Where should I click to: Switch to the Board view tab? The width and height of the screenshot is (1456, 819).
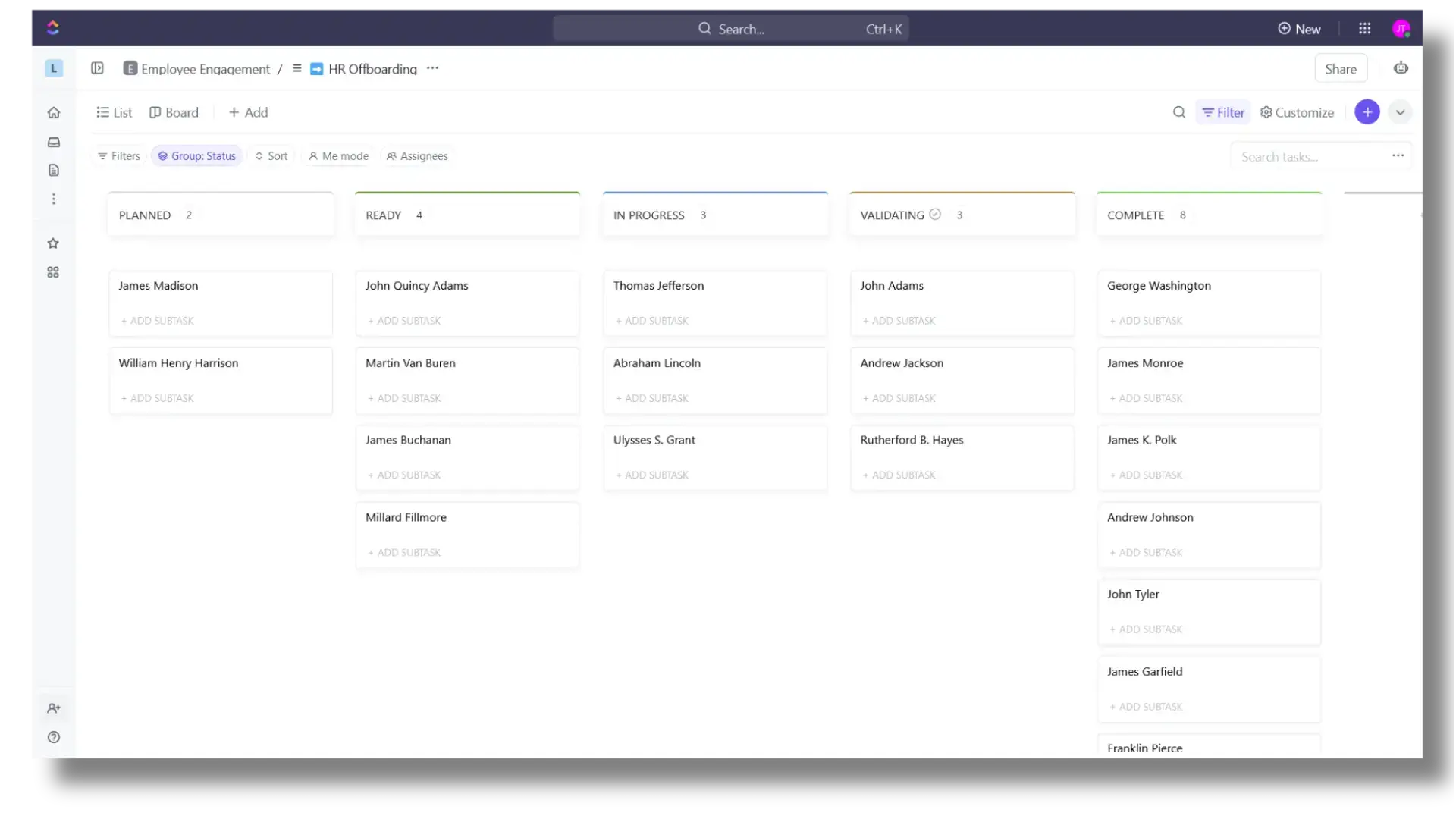pyautogui.click(x=174, y=112)
